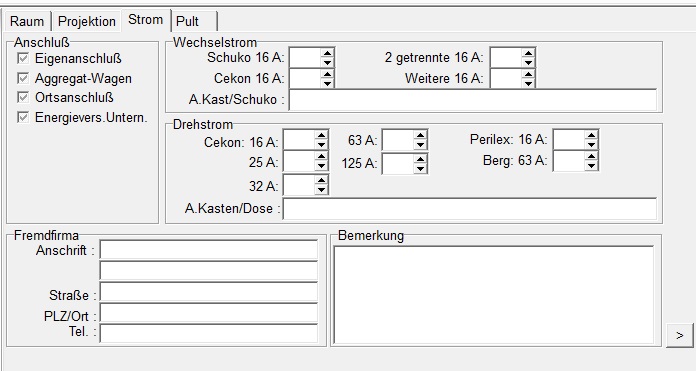
Task: Increase the Drehstrom 32 A value
Action: click(321, 180)
